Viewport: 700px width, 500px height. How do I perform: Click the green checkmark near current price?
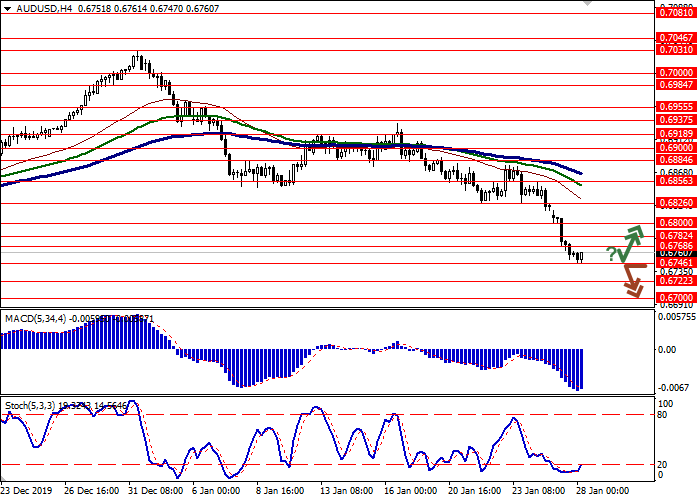pyautogui.click(x=622, y=252)
